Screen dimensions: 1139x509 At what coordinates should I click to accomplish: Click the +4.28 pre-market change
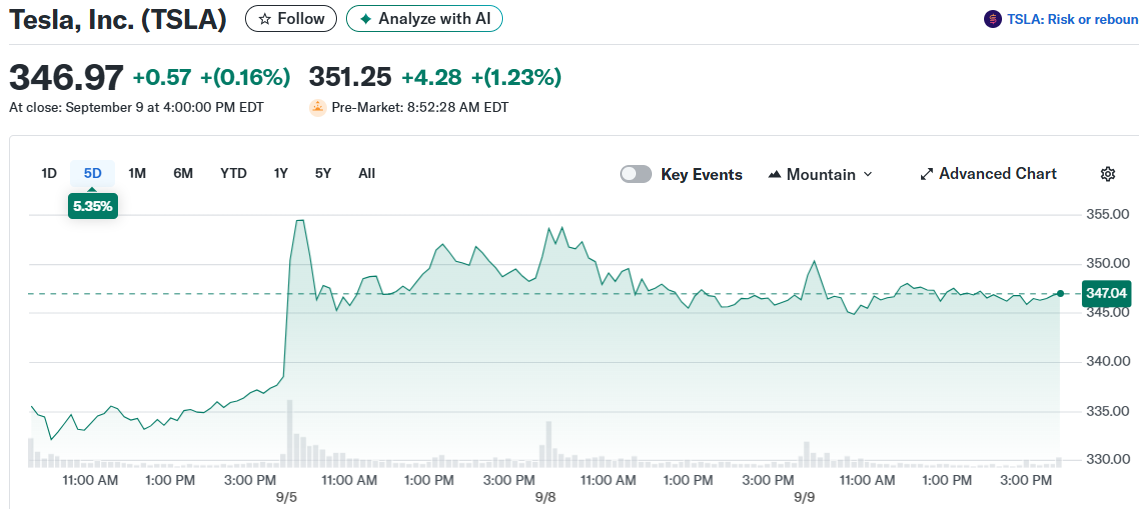(x=431, y=77)
